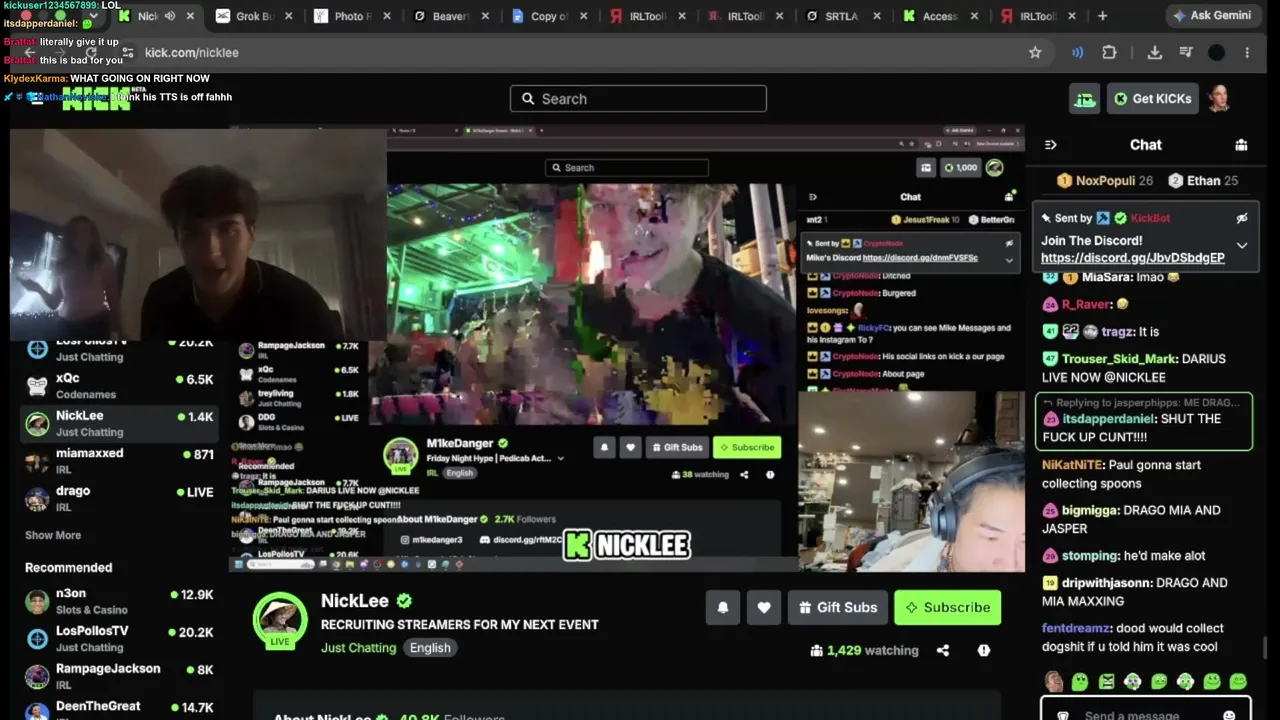Click the bigmigga username in chat
Viewport: 1280px width, 720px height.
coord(1090,510)
